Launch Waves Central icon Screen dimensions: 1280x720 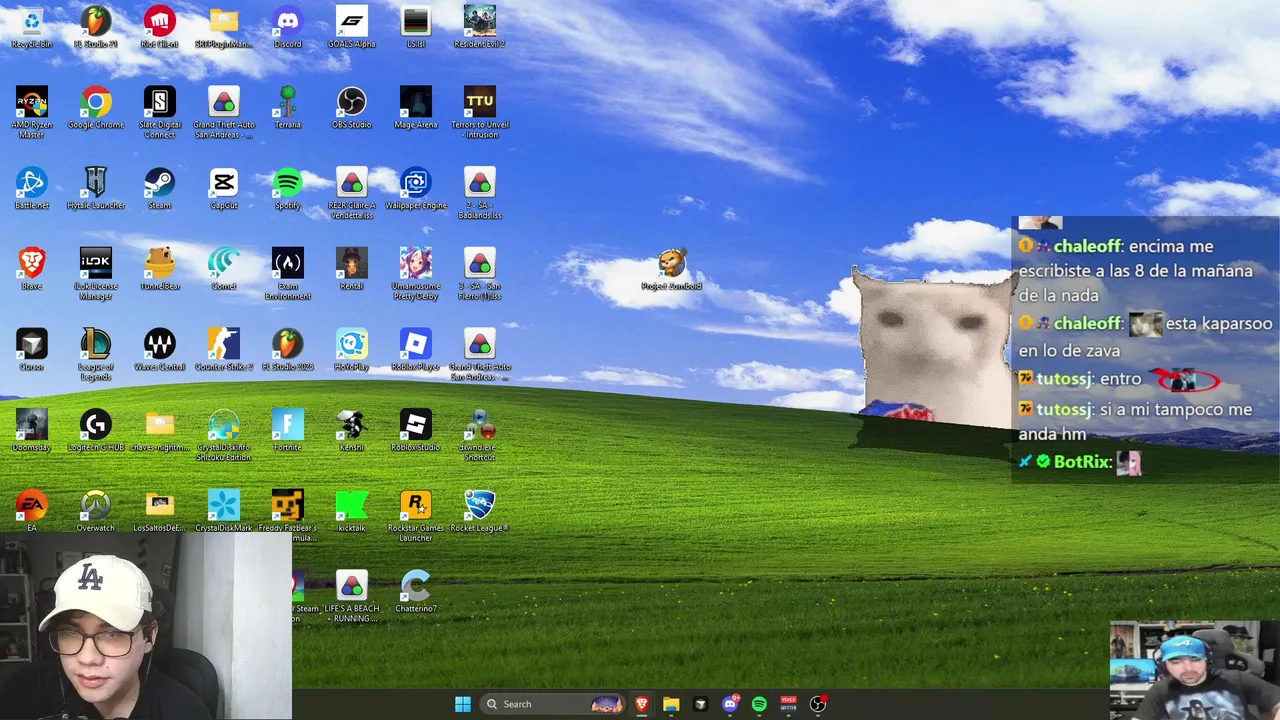(x=160, y=350)
